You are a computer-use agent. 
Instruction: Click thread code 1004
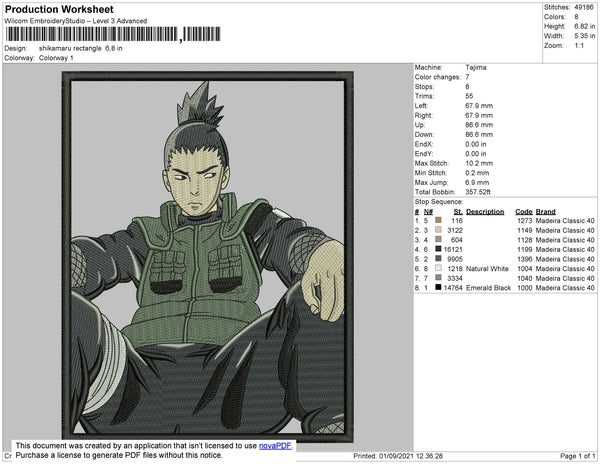tap(525, 268)
